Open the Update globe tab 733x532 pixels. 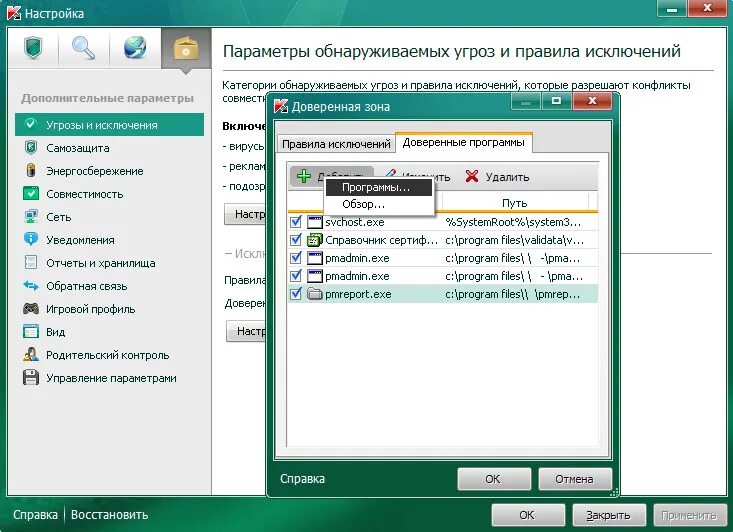click(135, 48)
